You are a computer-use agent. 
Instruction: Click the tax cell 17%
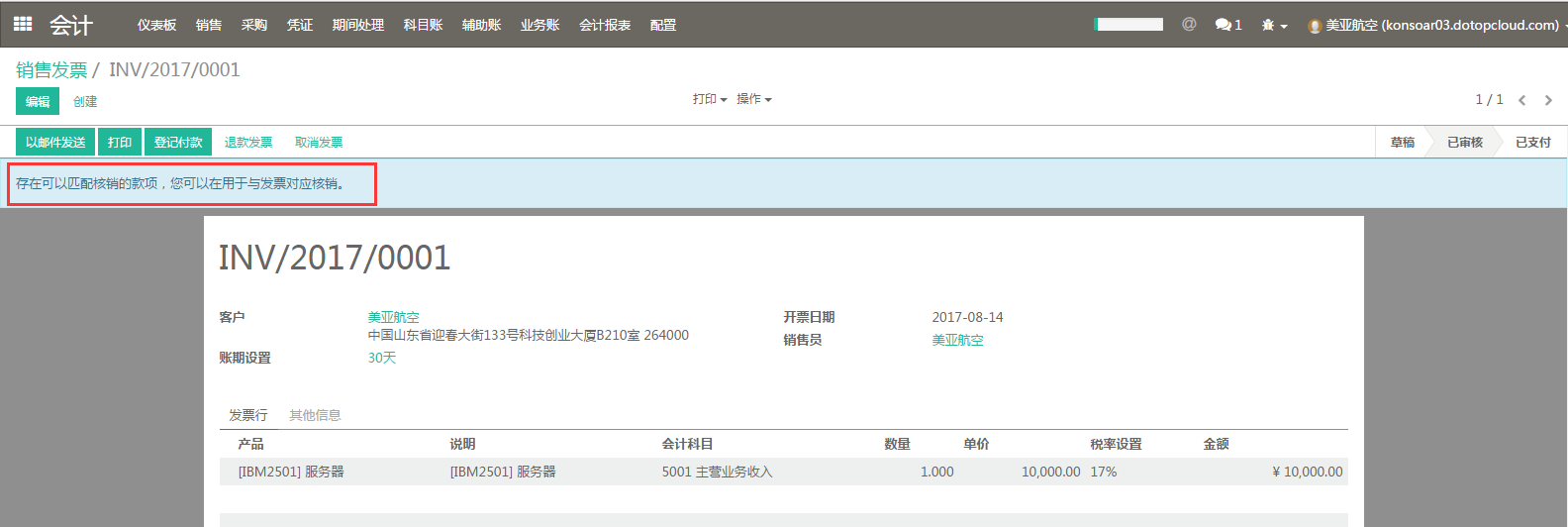(1104, 472)
